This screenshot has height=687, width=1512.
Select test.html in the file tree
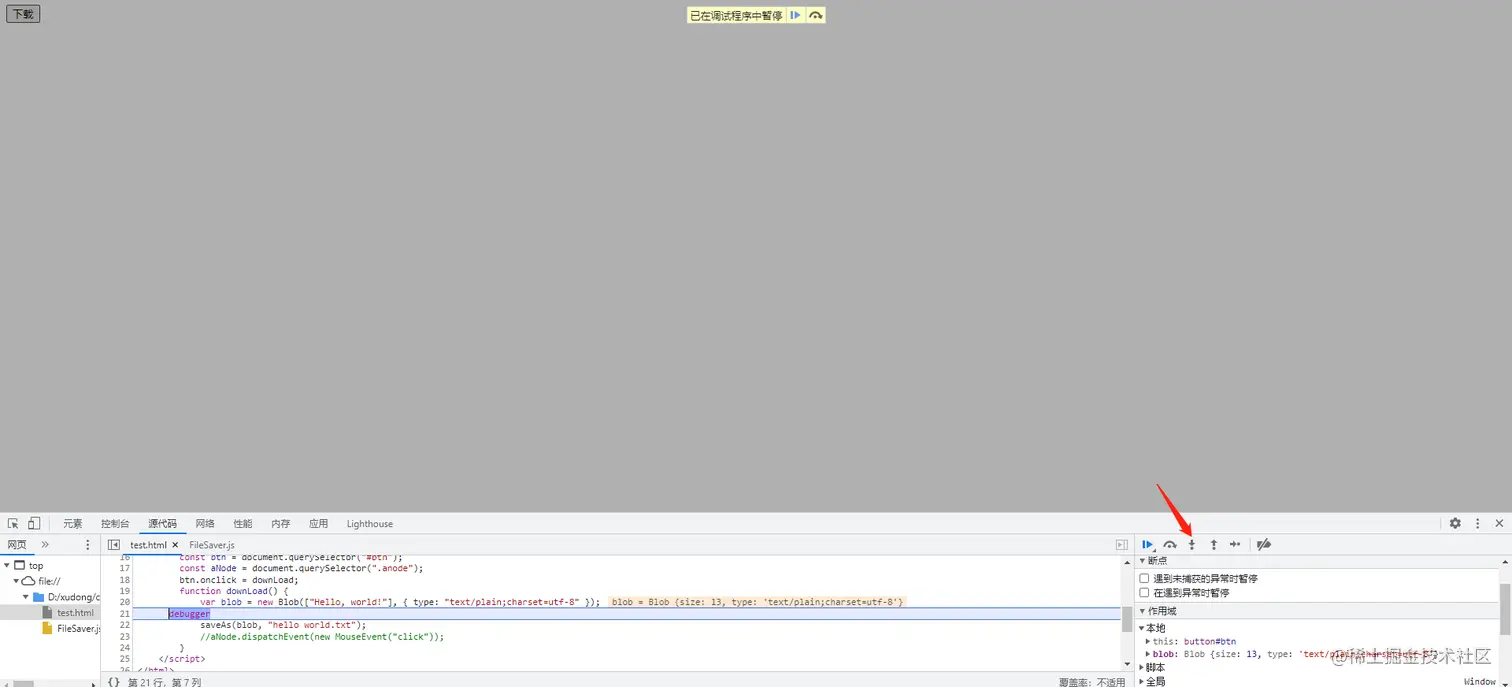click(75, 612)
